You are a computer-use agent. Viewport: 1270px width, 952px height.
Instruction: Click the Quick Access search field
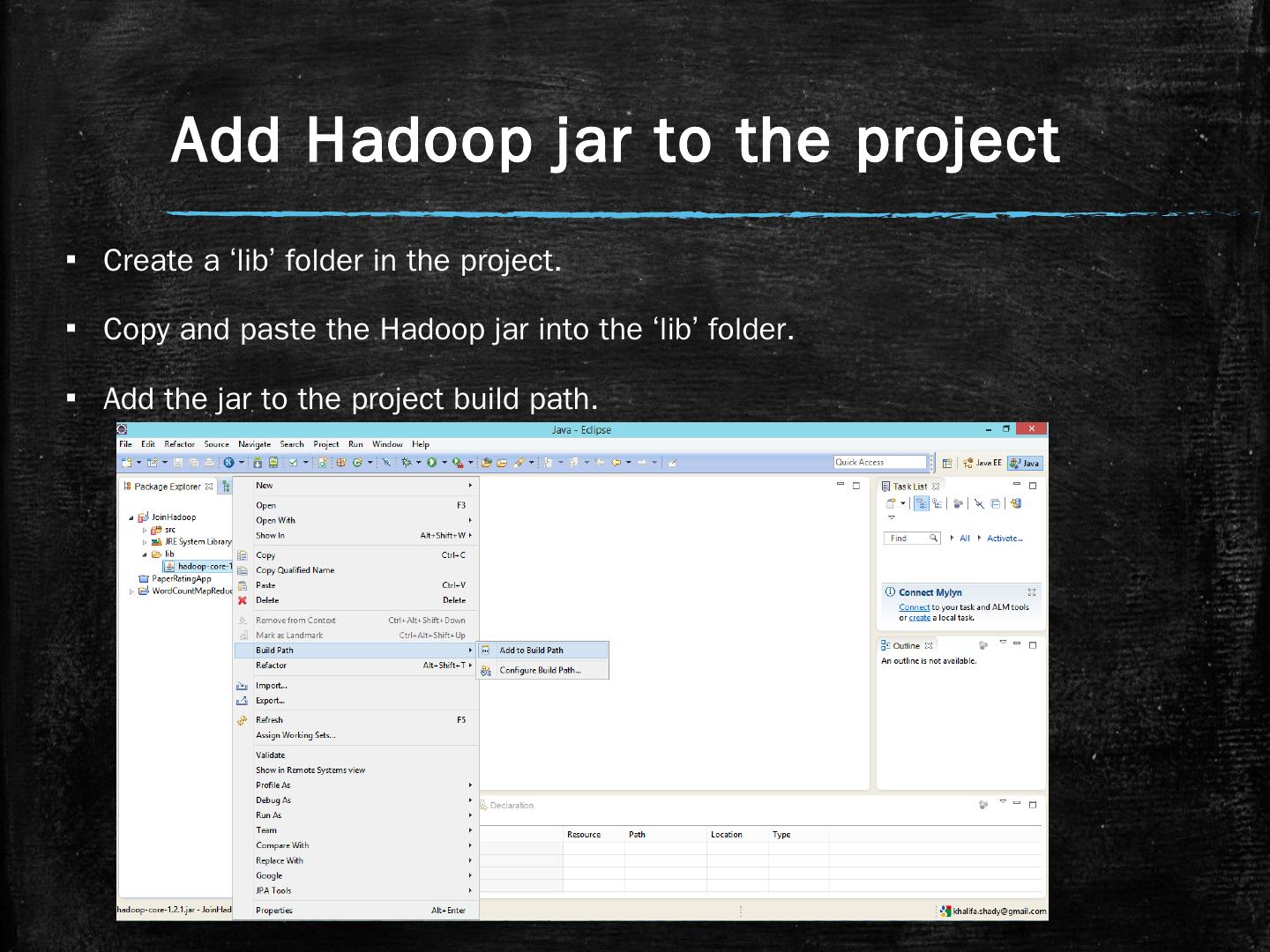pos(879,463)
